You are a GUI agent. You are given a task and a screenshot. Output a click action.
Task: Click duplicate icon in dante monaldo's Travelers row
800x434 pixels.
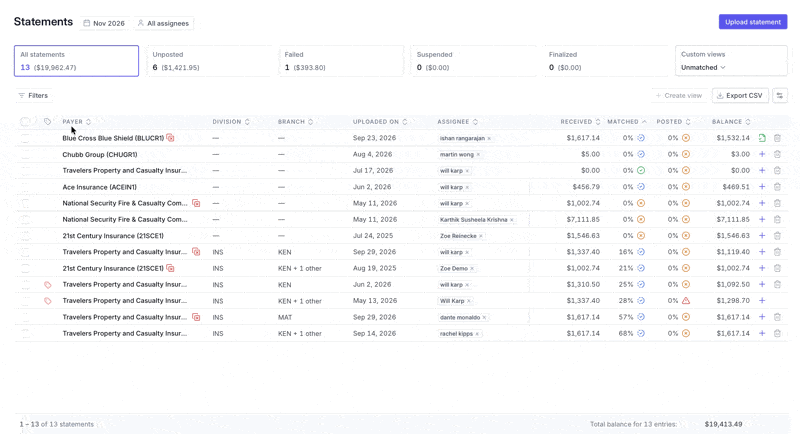click(196, 317)
